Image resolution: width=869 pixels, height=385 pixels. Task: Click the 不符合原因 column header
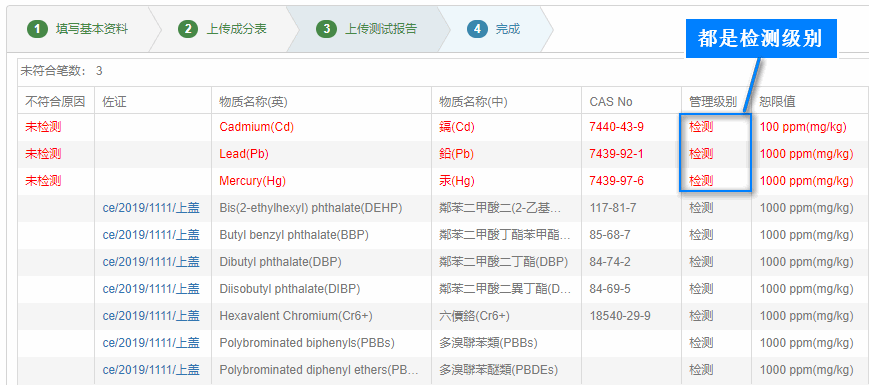55,101
